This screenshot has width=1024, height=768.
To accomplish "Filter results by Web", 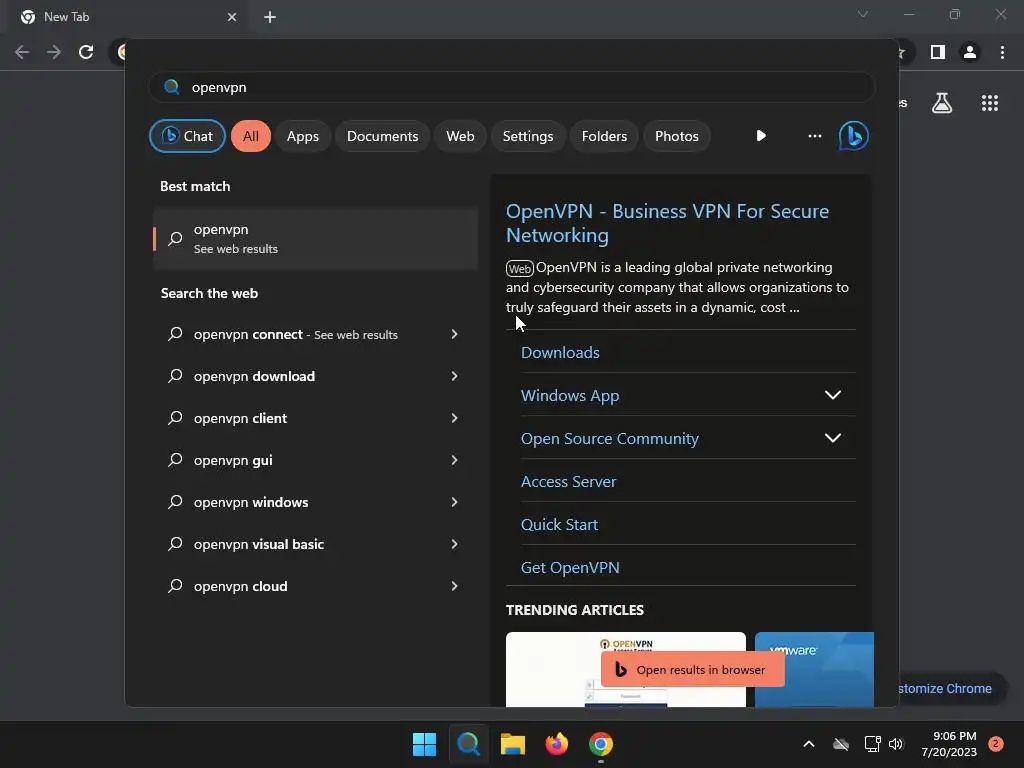I will tap(460, 136).
